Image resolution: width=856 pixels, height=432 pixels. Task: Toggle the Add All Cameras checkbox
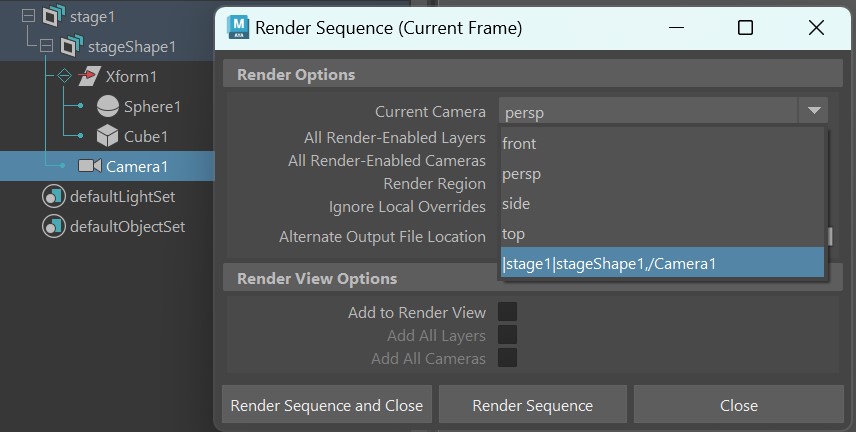(508, 358)
